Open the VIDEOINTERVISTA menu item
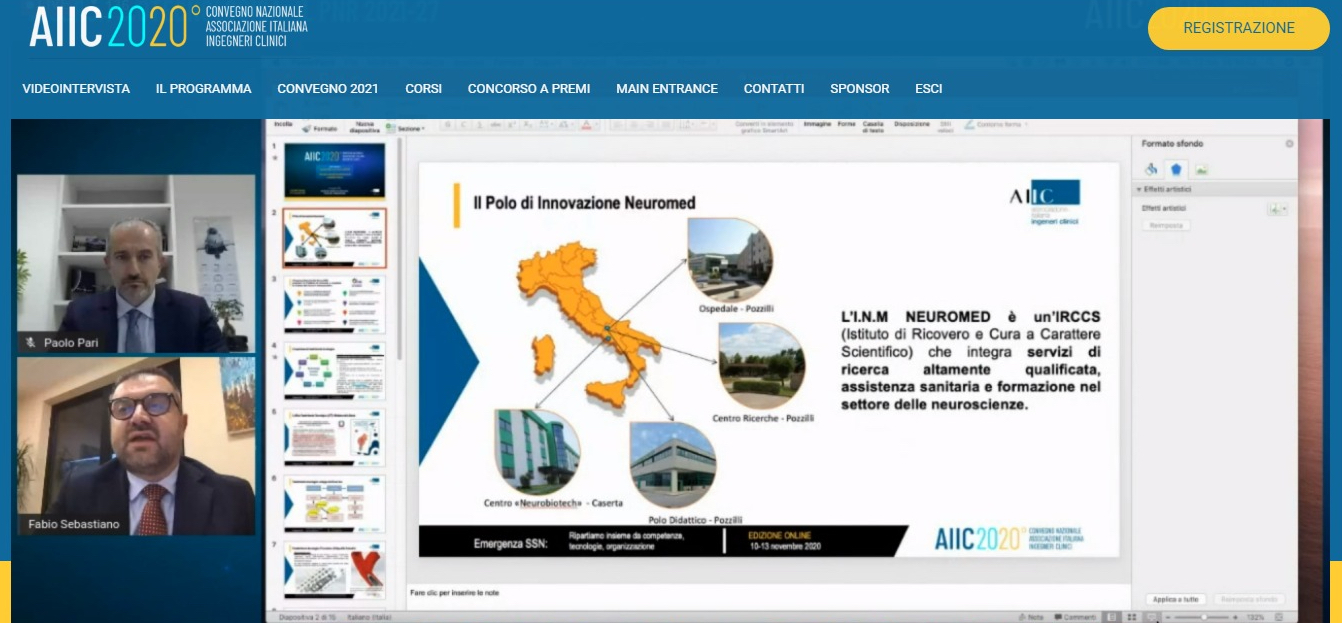Viewport: 1342px width, 623px height. tap(76, 89)
